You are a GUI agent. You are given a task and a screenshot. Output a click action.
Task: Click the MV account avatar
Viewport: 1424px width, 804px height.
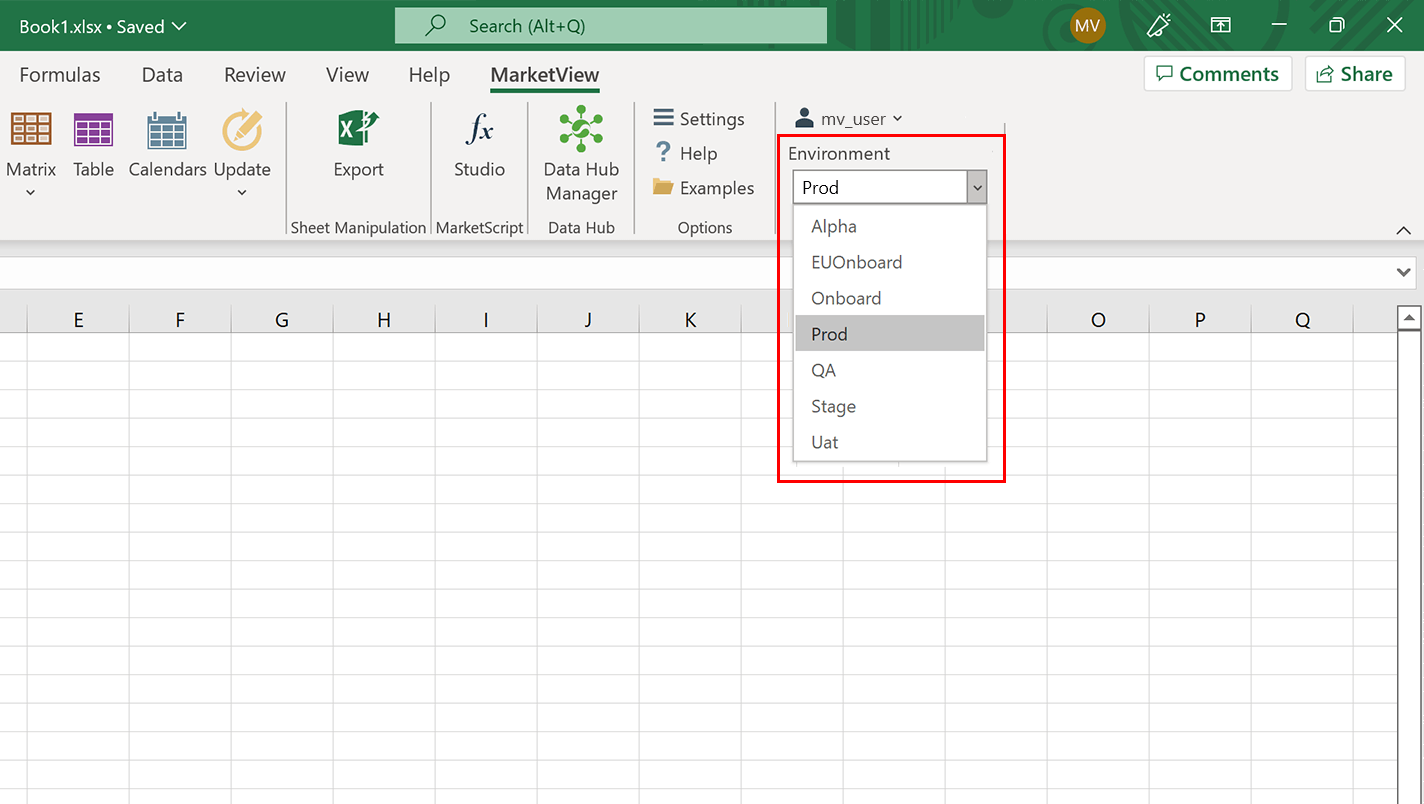click(1087, 26)
